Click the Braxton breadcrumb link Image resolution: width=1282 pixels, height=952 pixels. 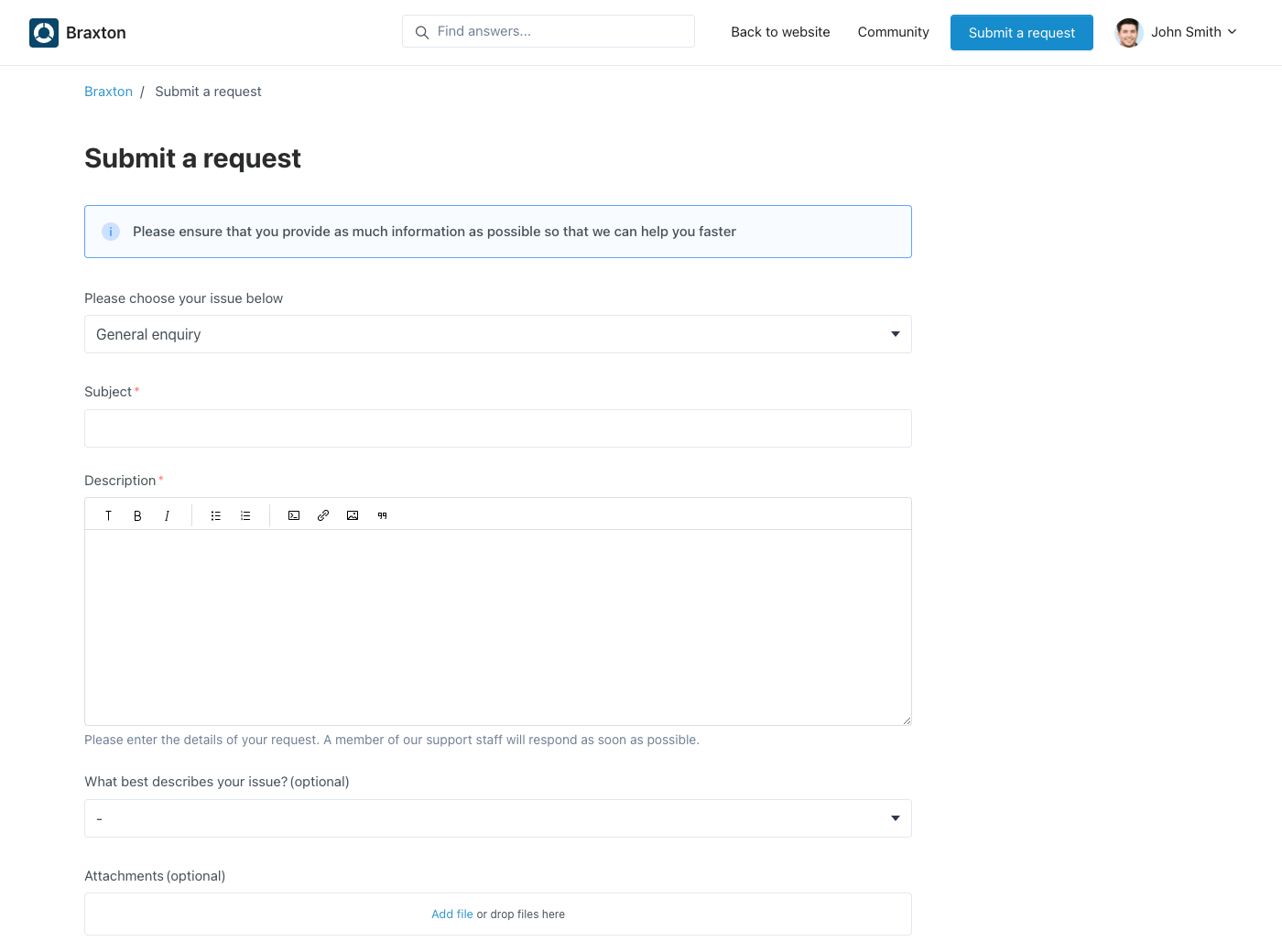[x=108, y=92]
